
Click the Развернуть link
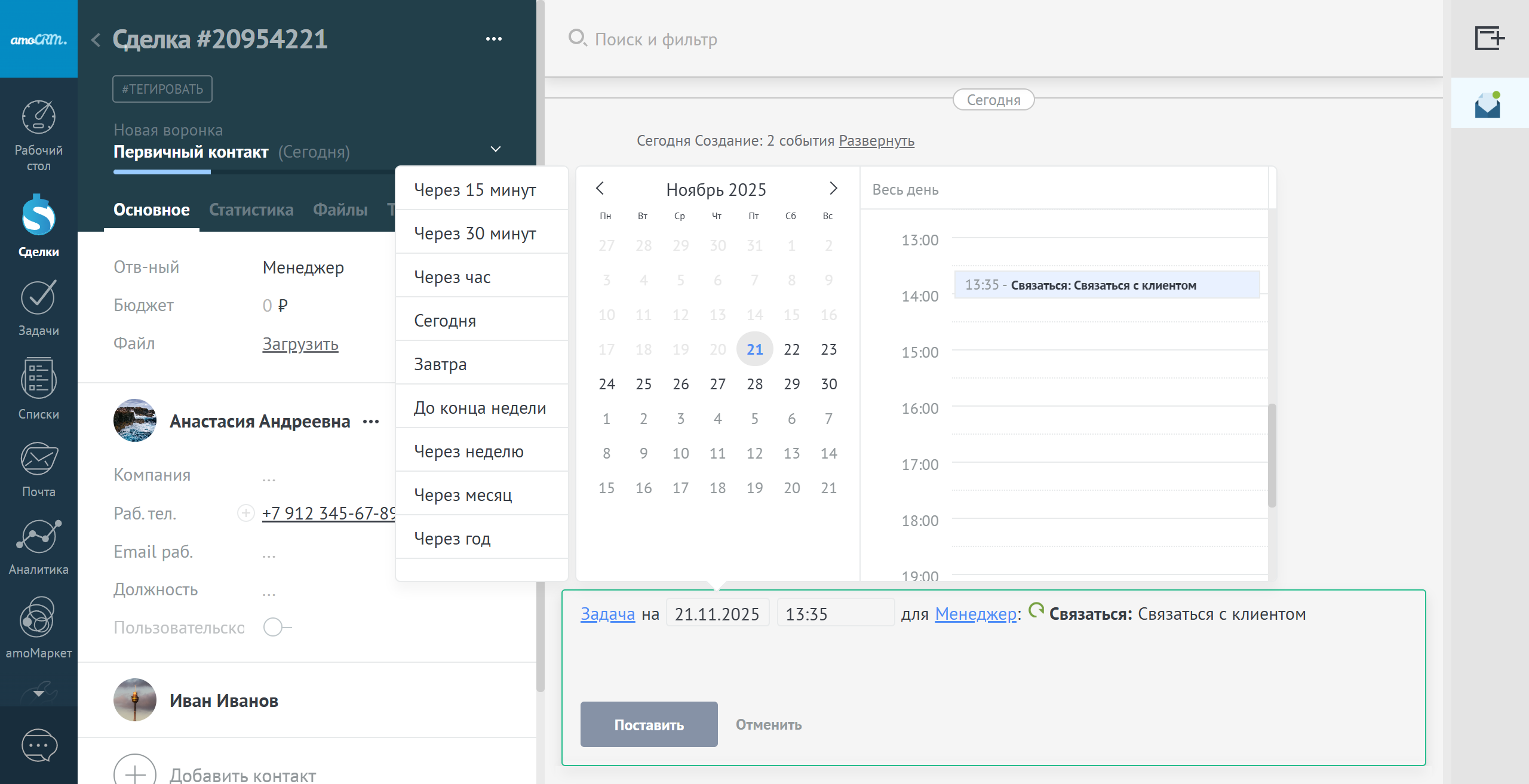pos(876,141)
